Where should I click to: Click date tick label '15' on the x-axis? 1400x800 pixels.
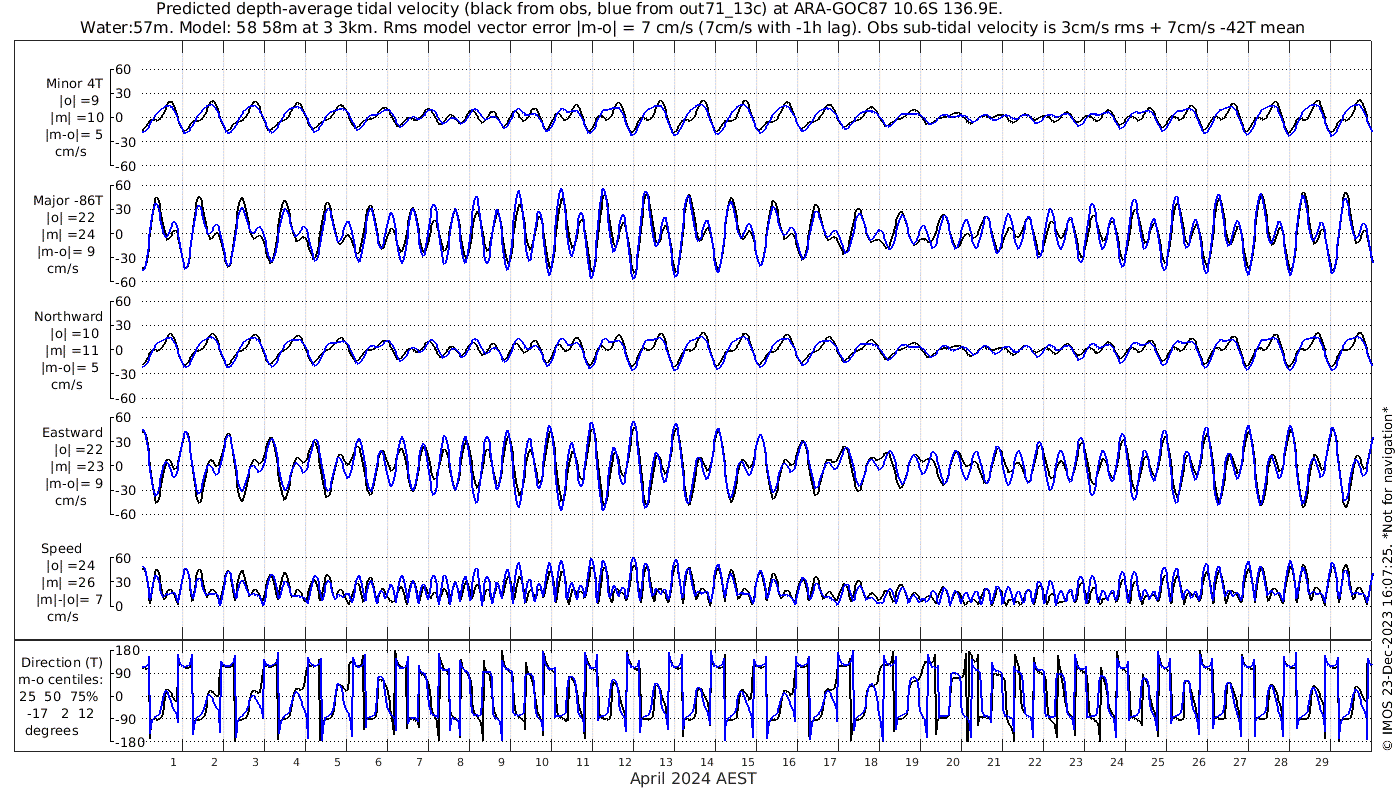pos(747,762)
